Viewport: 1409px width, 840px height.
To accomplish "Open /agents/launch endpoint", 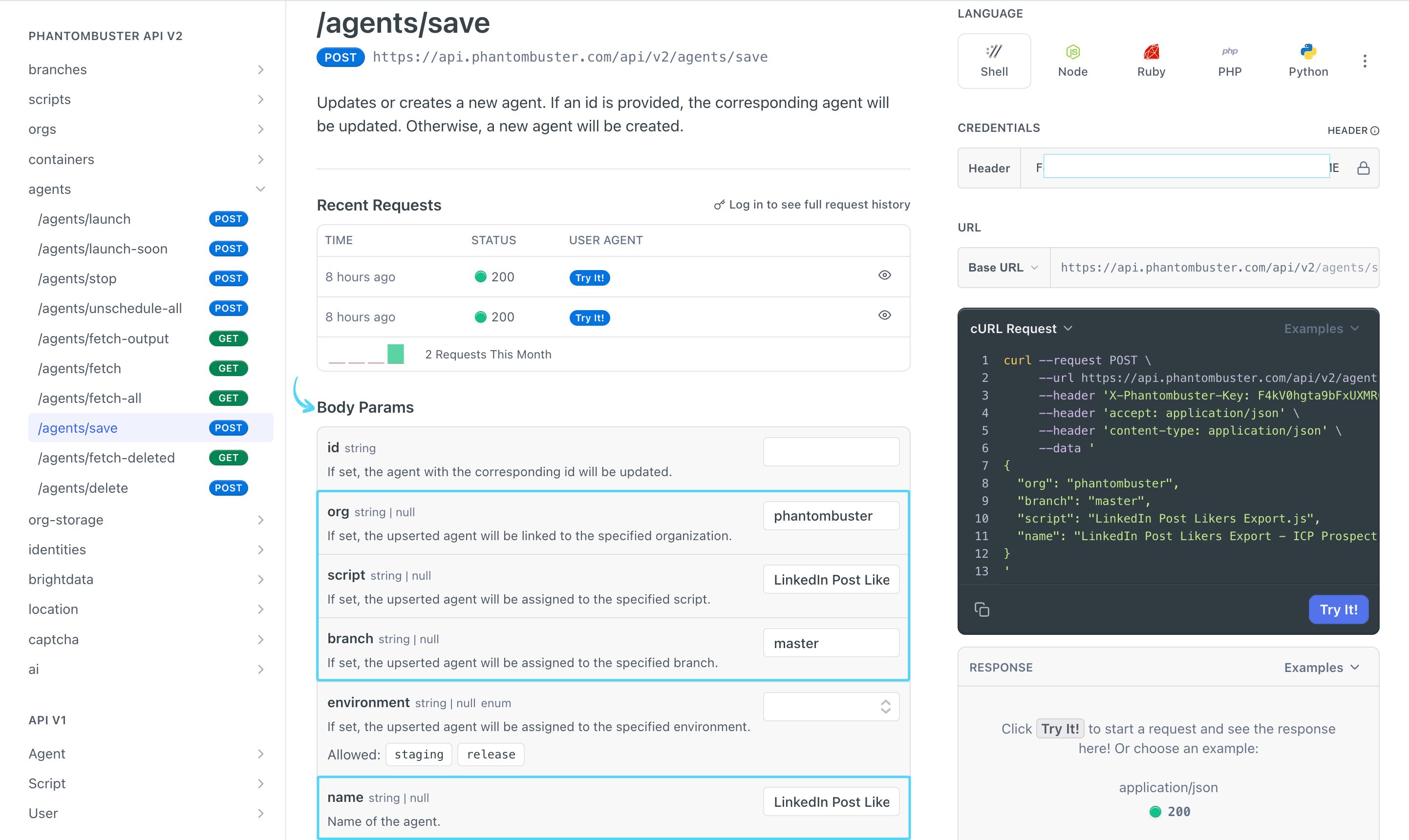I will tap(150, 219).
